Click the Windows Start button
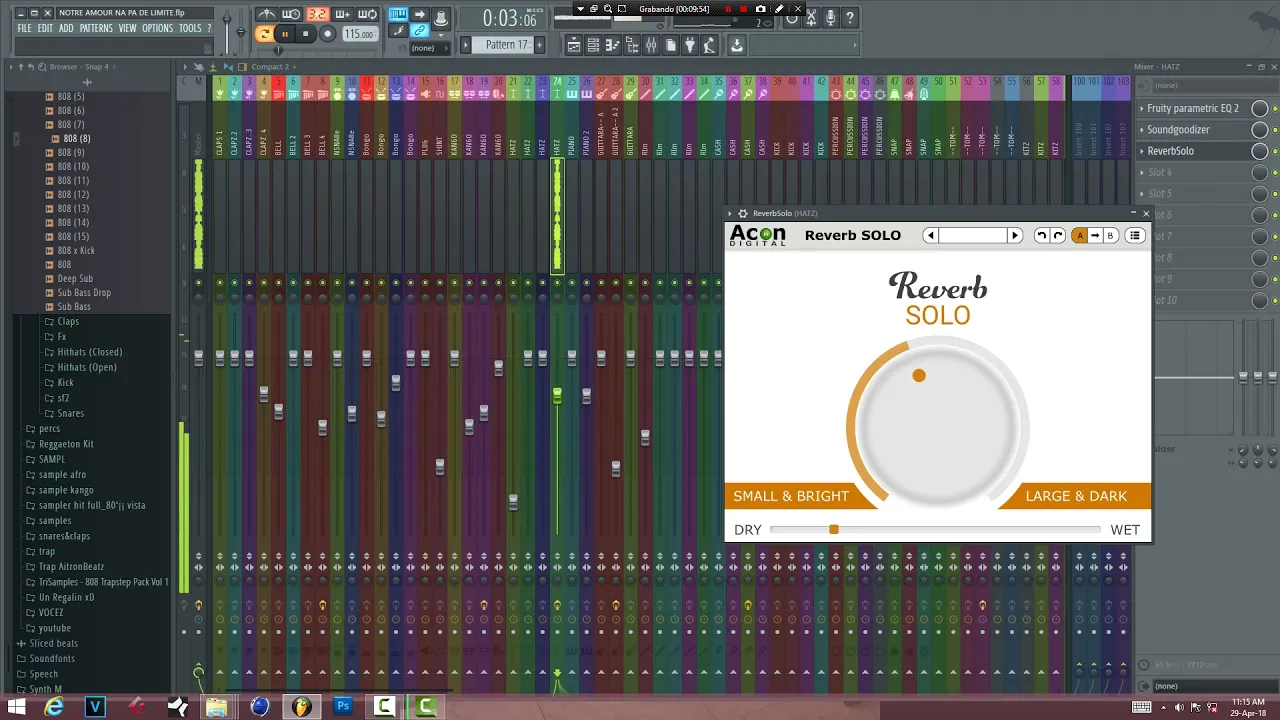 pyautogui.click(x=16, y=707)
